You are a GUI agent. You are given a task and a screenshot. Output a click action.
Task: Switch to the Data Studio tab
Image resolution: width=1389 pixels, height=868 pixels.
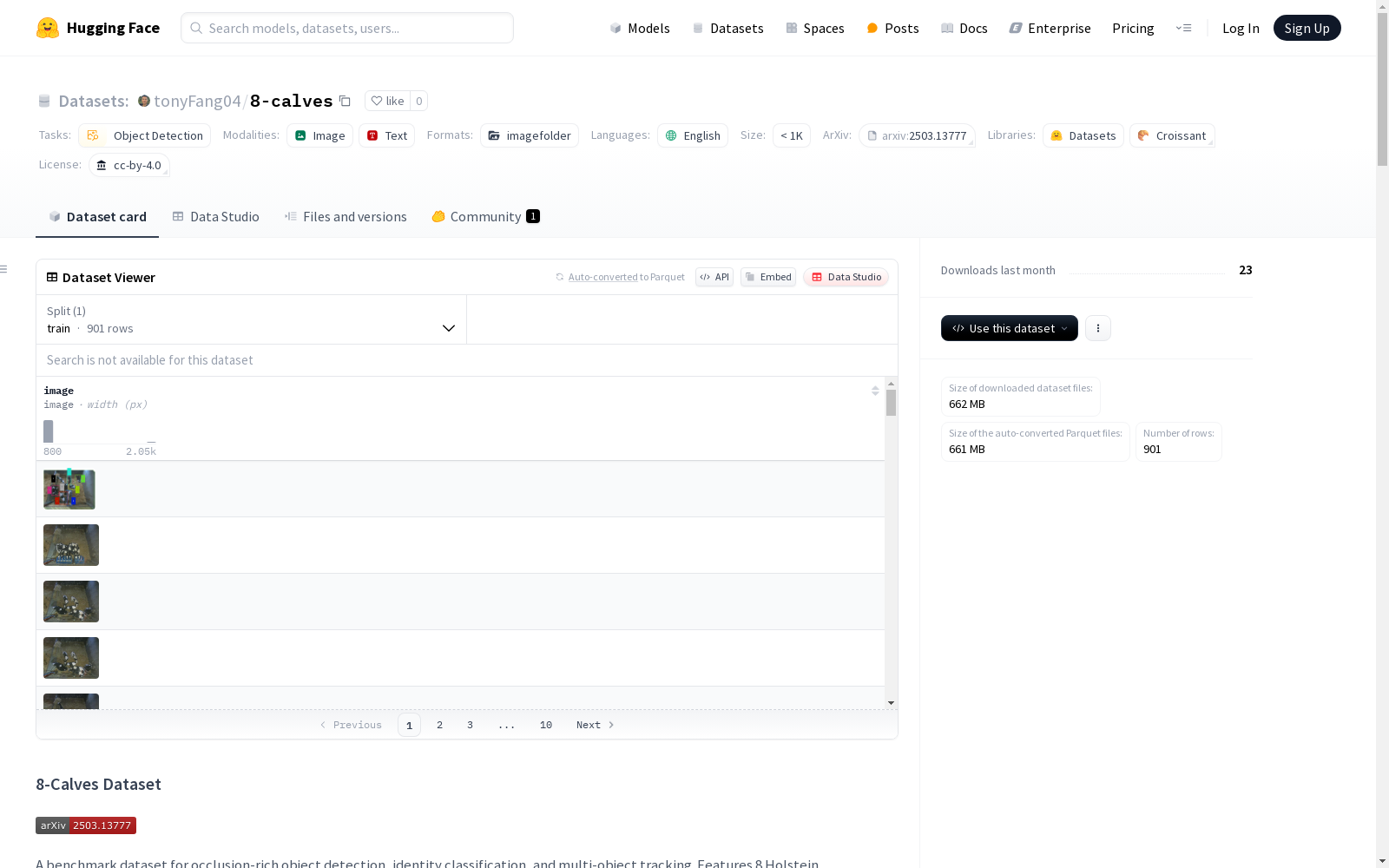click(x=215, y=217)
